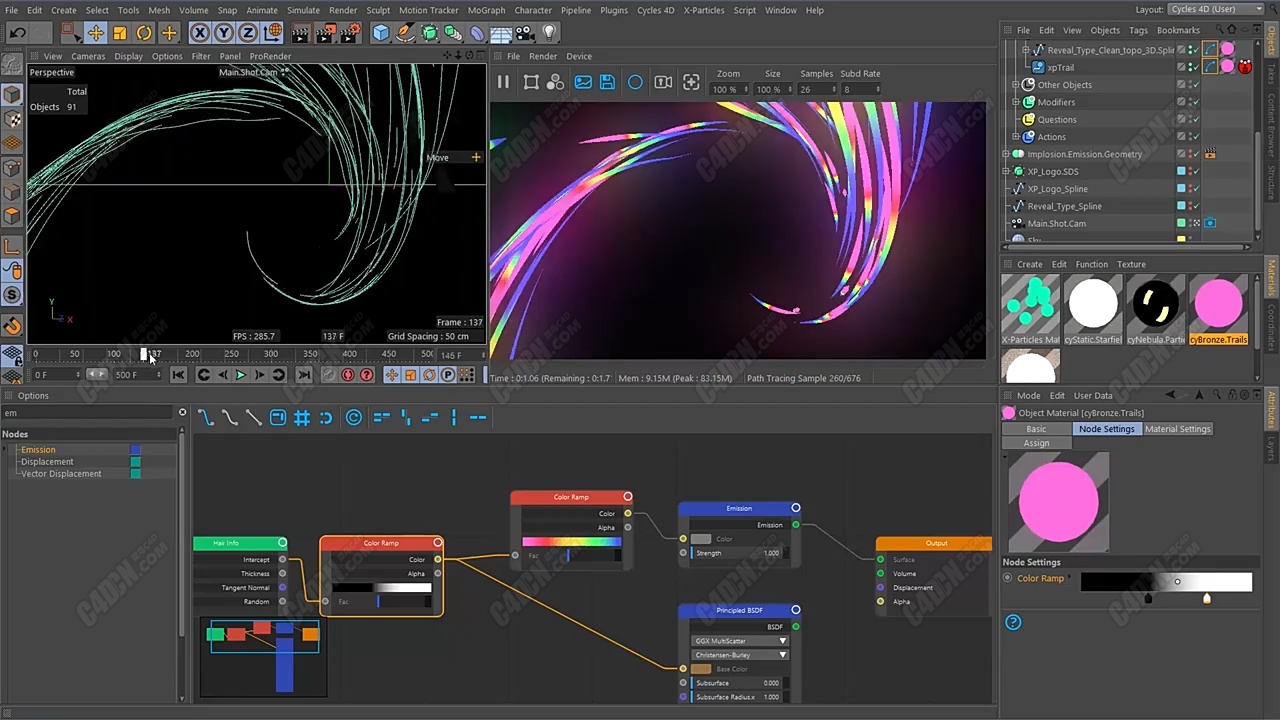Click the timeline playhead at frame 137
The image size is (1280, 720).
coord(144,354)
